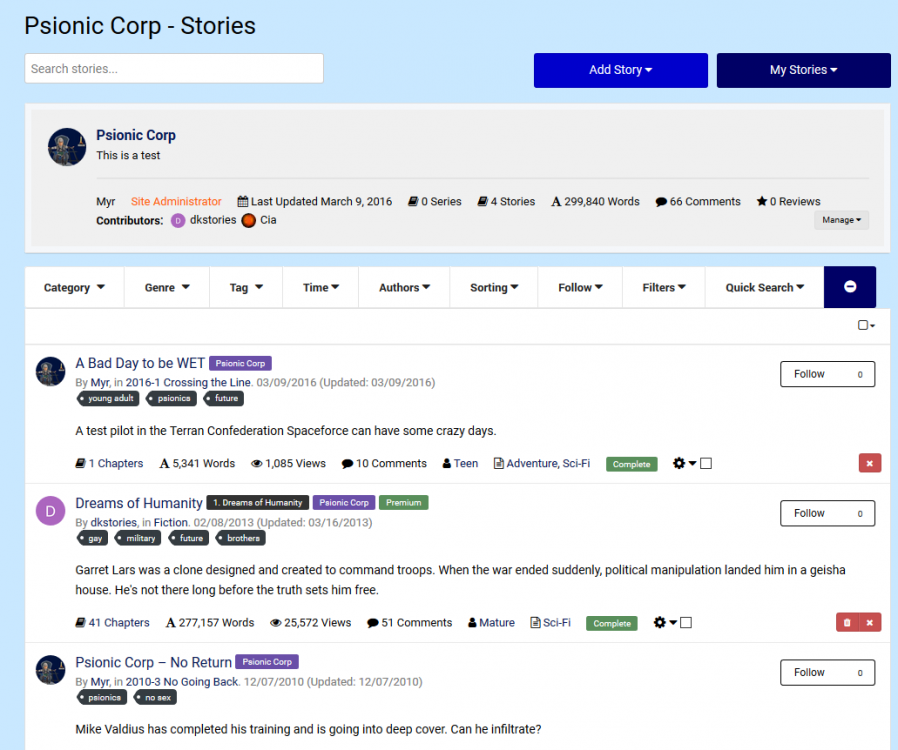Open the Dreams of Humanity story title link
The width and height of the screenshot is (898, 750).
coord(139,503)
